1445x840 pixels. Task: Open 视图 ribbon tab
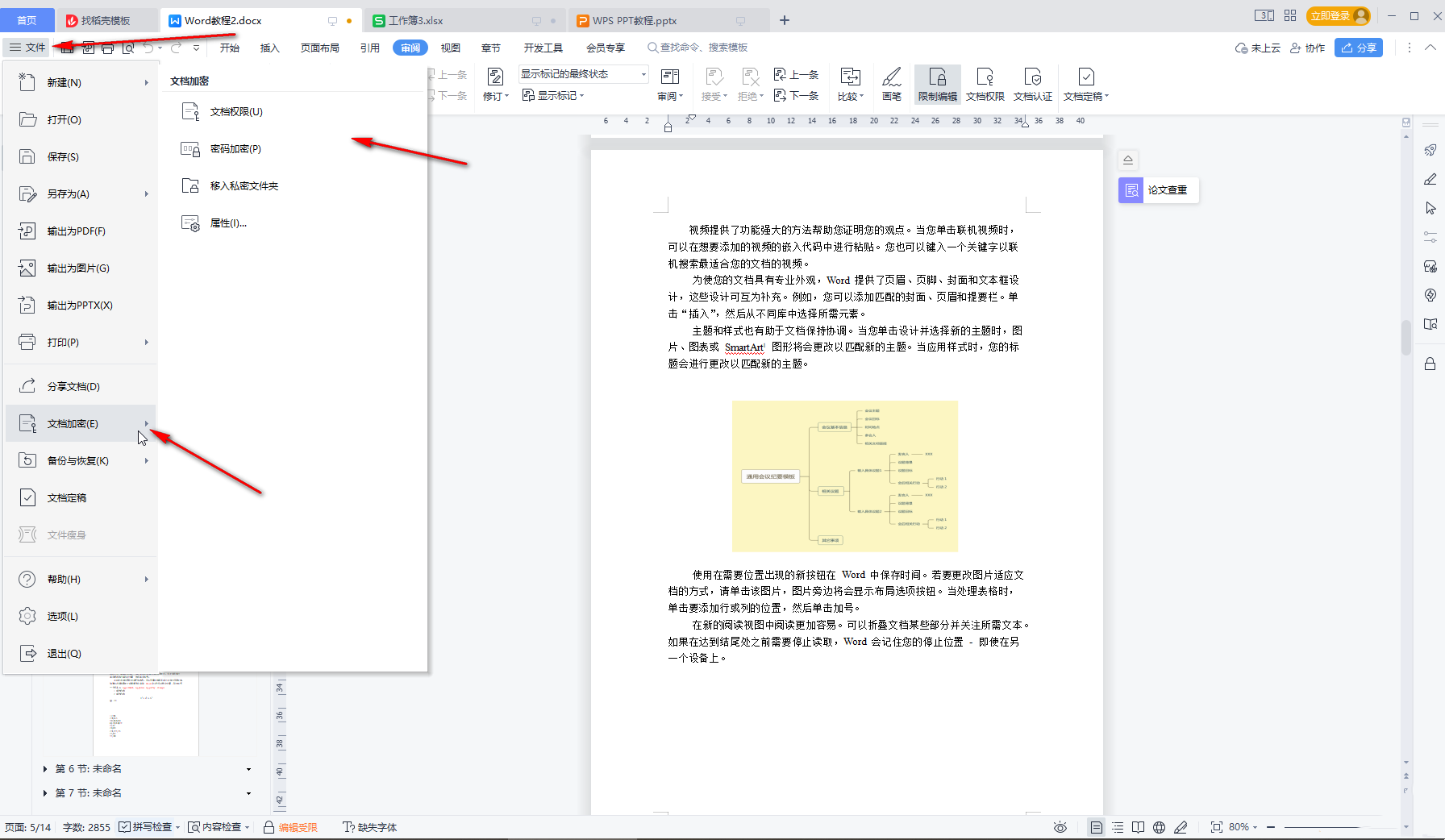[x=450, y=48]
